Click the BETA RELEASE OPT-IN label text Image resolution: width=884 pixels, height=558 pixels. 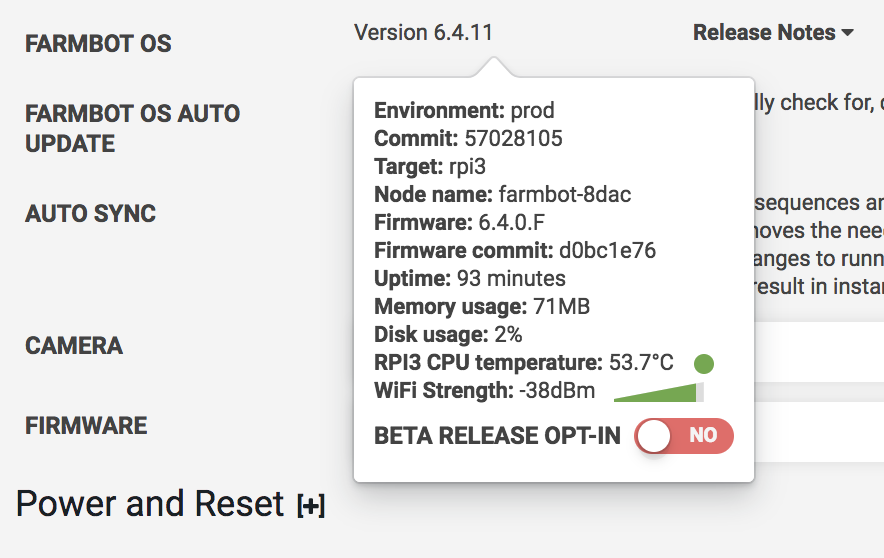[x=497, y=436]
